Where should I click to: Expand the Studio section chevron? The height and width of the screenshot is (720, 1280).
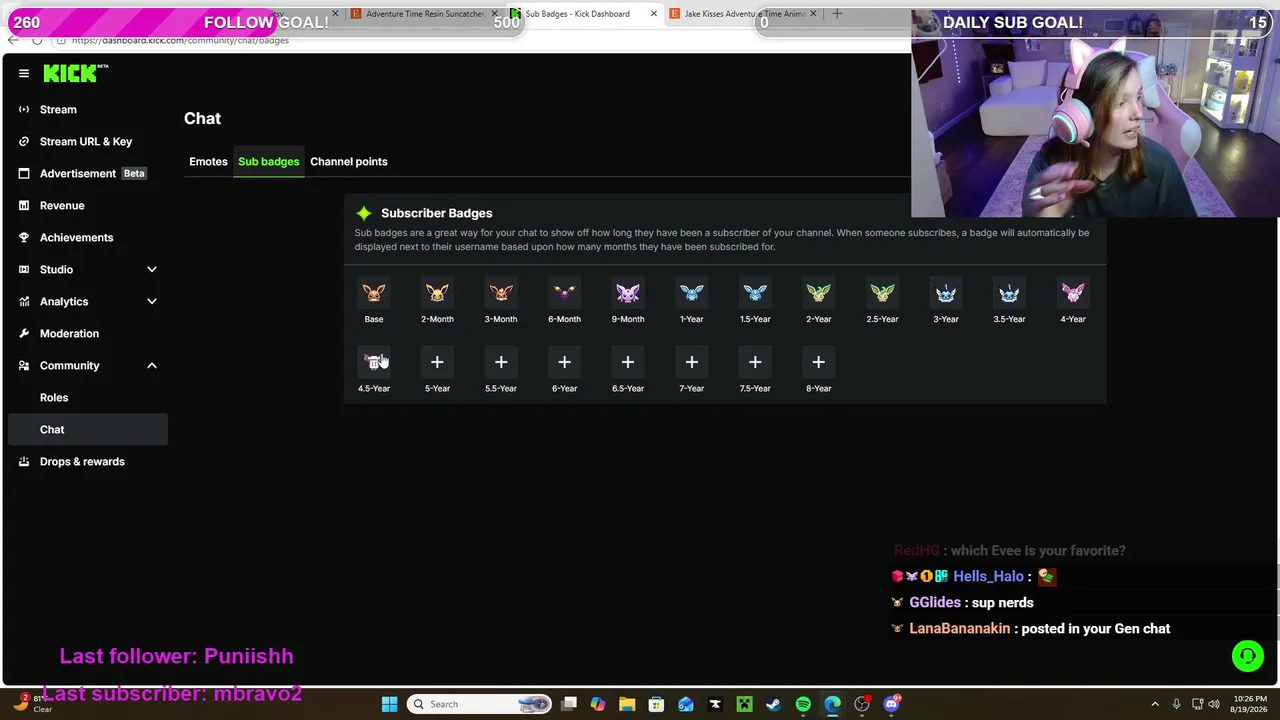152,269
